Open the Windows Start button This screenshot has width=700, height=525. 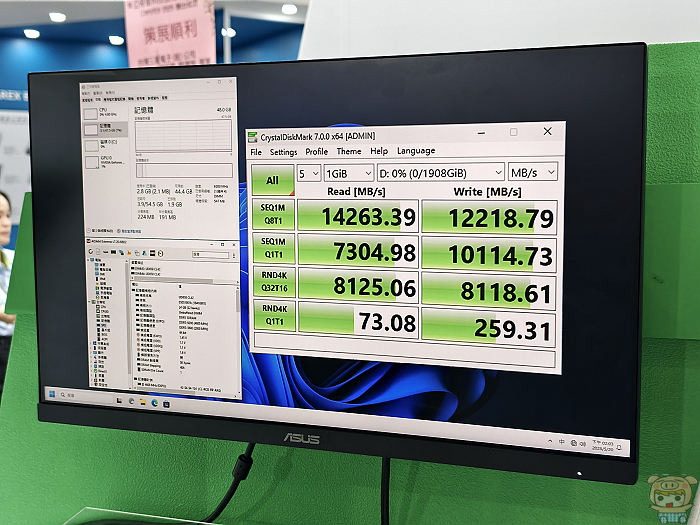(52, 394)
